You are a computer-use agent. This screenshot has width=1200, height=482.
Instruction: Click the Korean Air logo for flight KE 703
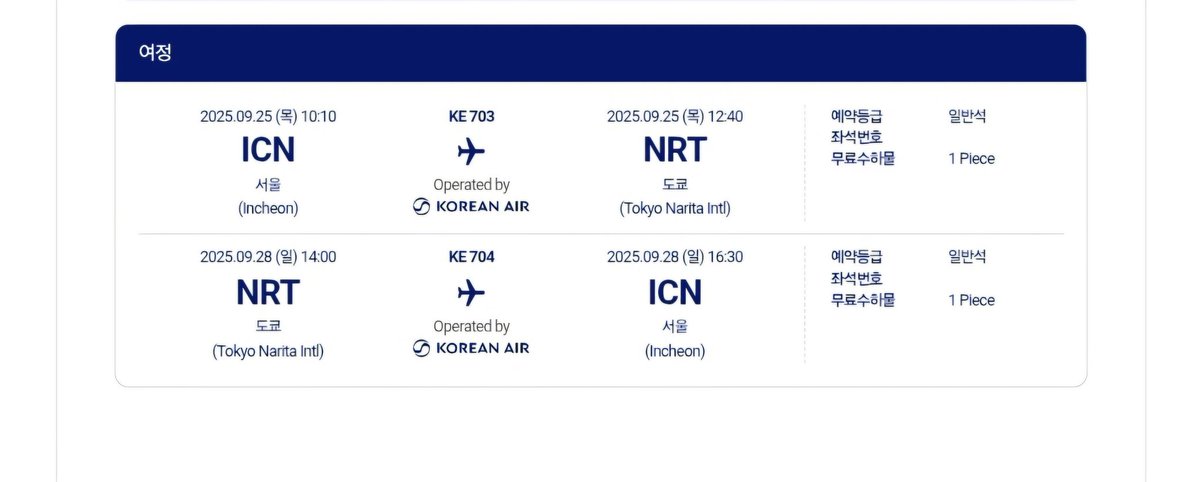pos(471,206)
